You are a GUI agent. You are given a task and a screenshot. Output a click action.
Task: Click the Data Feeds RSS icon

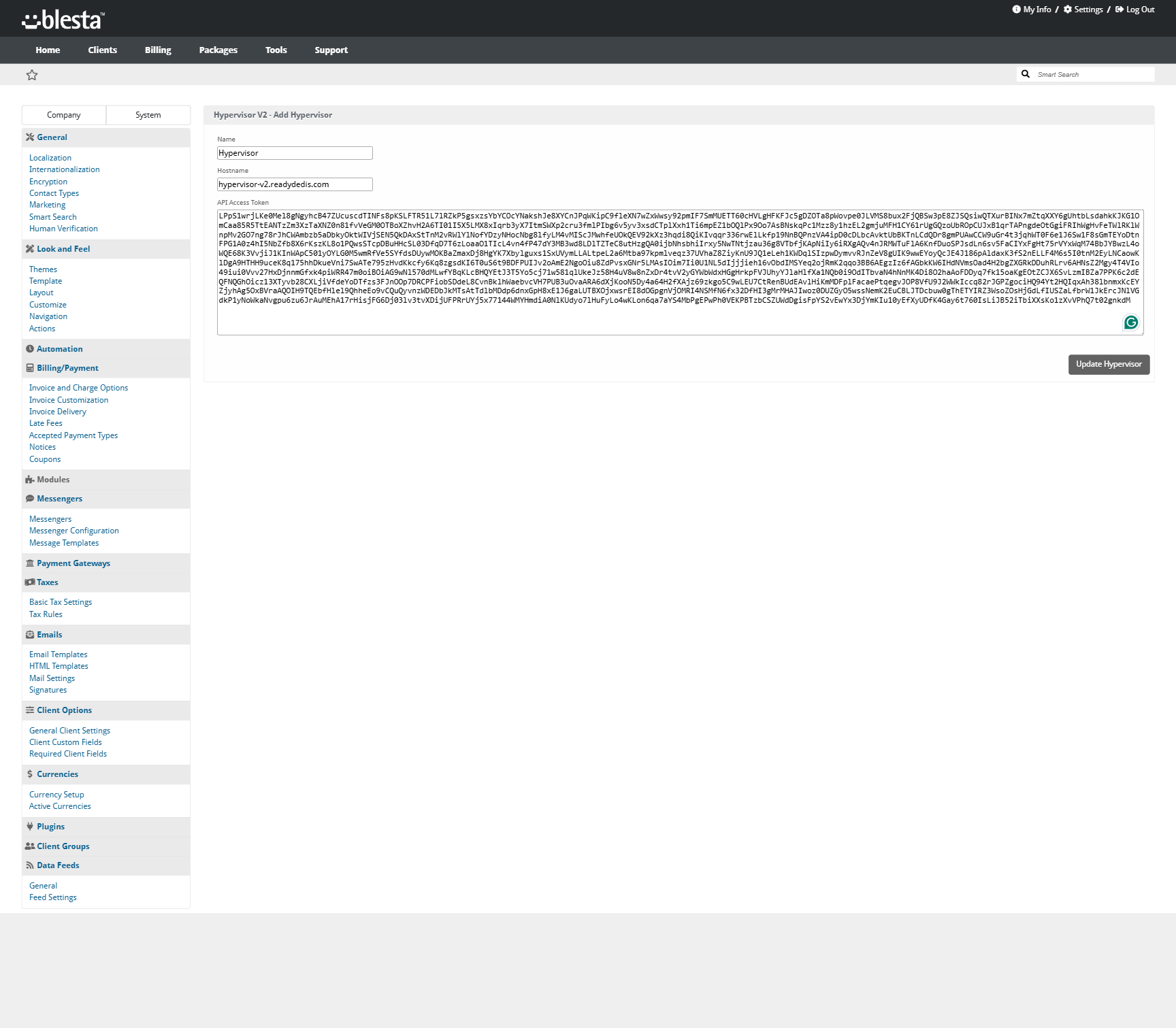pos(30,865)
